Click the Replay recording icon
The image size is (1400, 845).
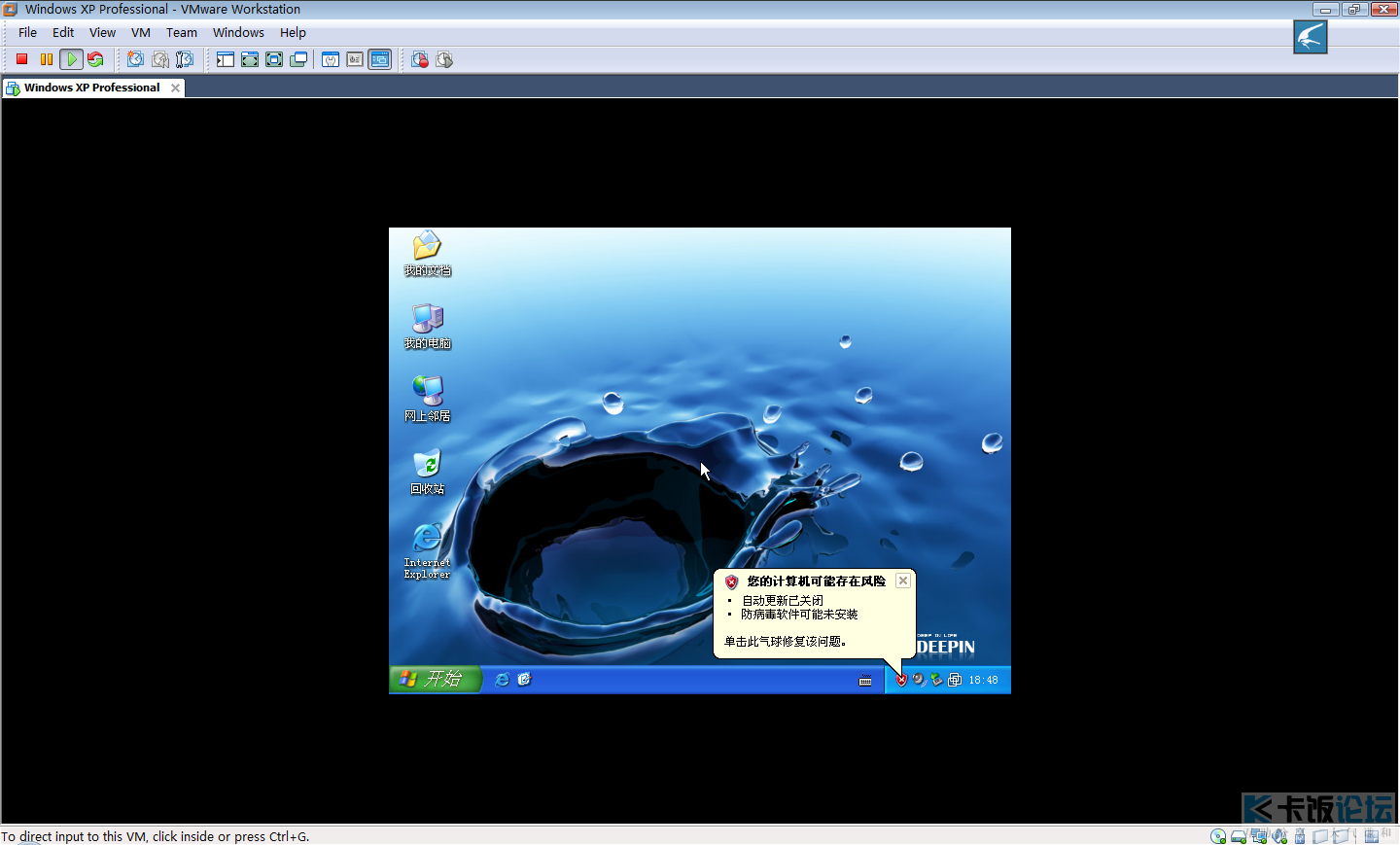click(444, 59)
